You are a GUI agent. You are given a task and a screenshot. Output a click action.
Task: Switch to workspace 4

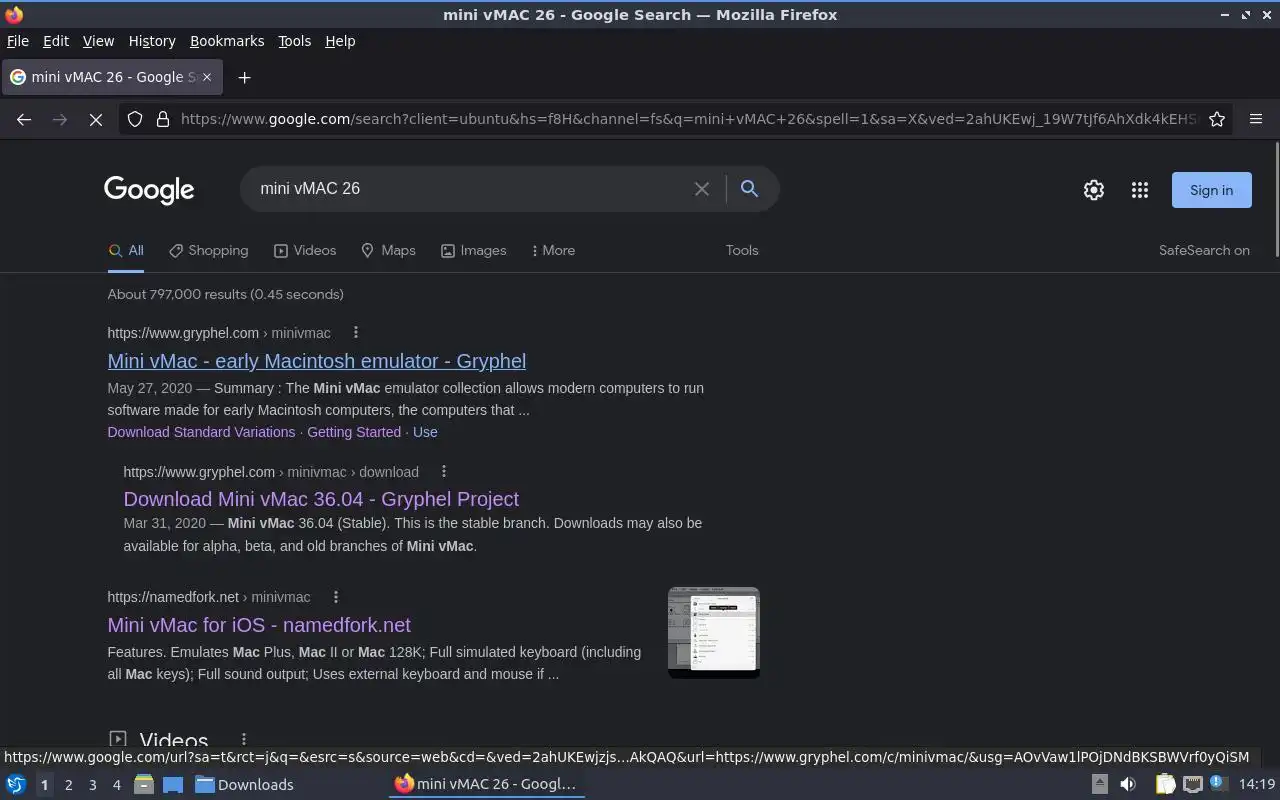[x=116, y=785]
